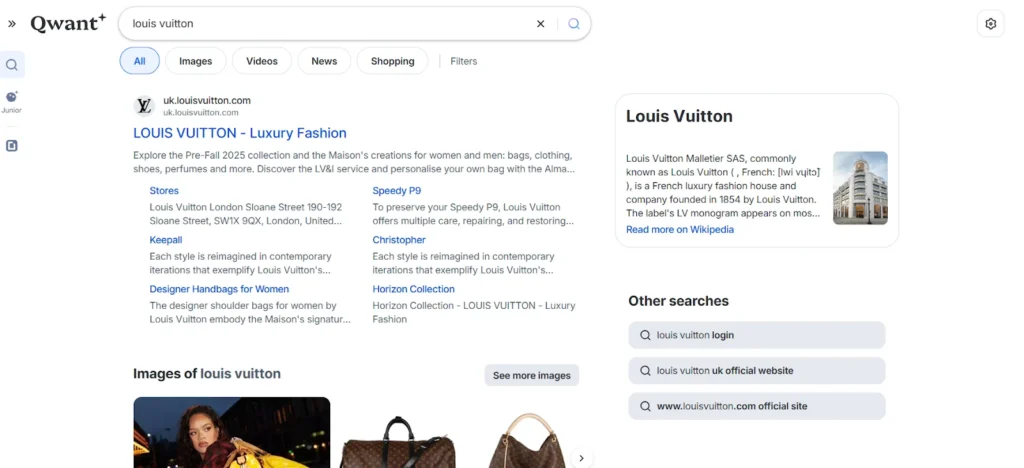Switch to the Images tab
Image resolution: width=1024 pixels, height=468 pixels.
195,61
